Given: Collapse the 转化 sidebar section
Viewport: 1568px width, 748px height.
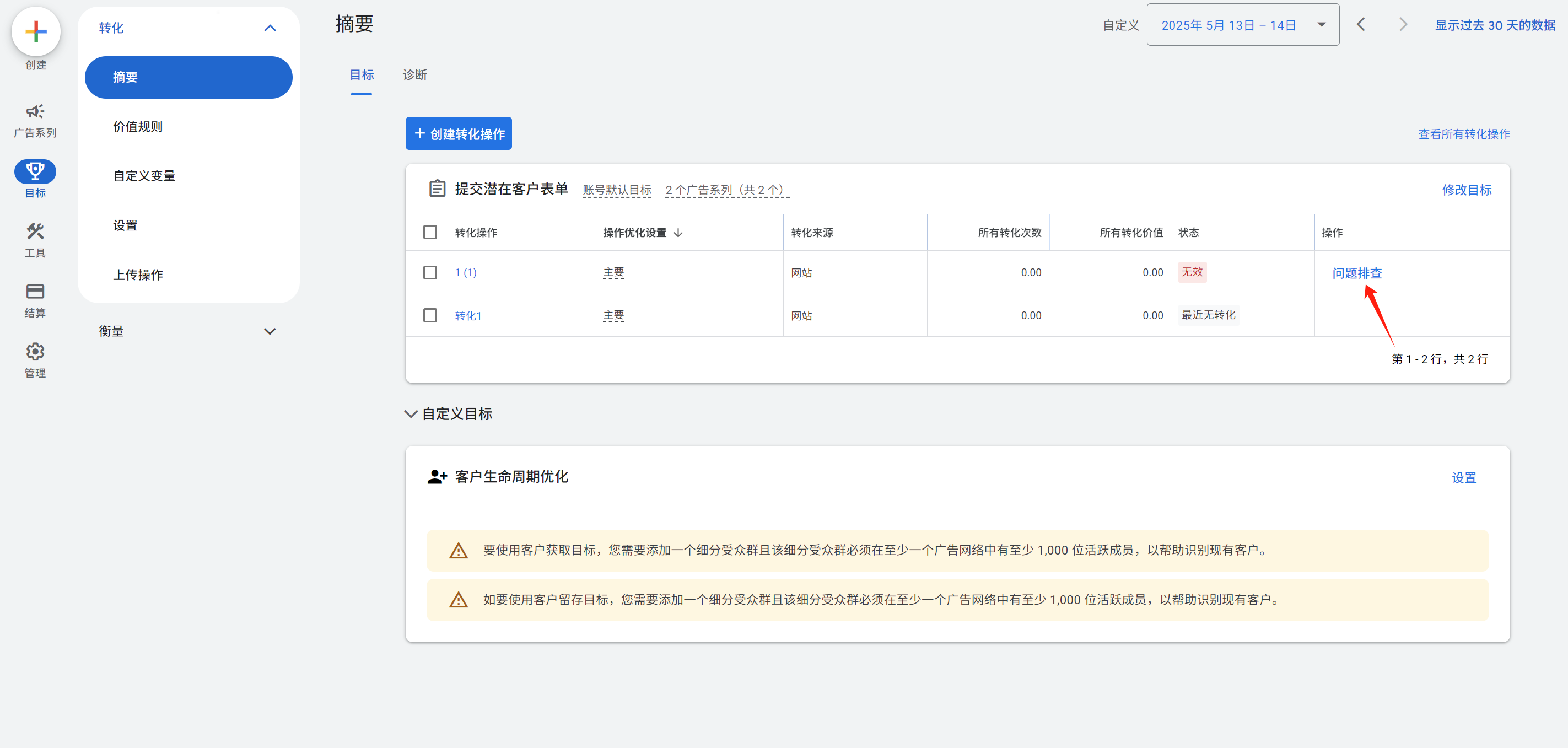Looking at the screenshot, I should click(x=270, y=28).
